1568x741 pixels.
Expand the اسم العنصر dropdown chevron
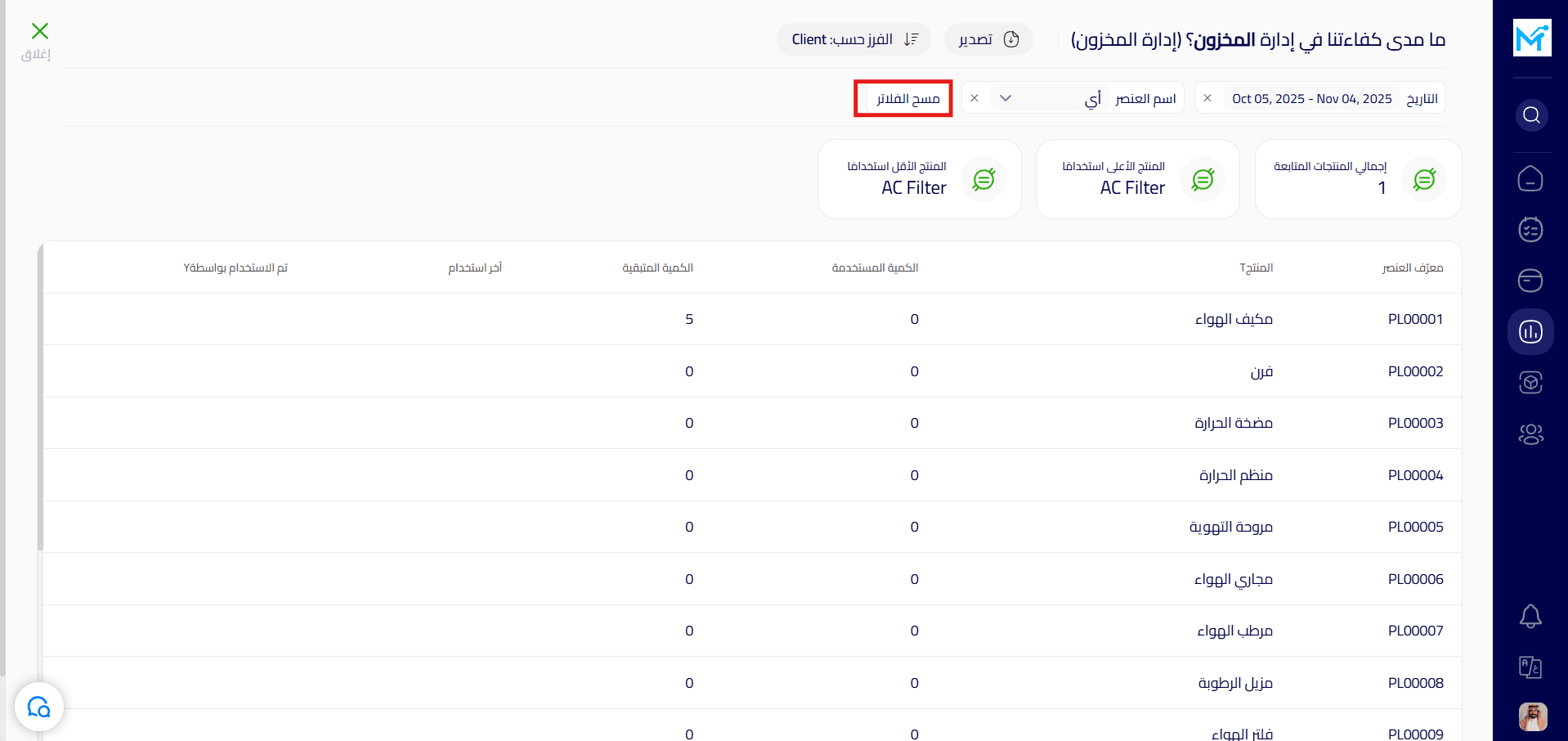(1006, 98)
